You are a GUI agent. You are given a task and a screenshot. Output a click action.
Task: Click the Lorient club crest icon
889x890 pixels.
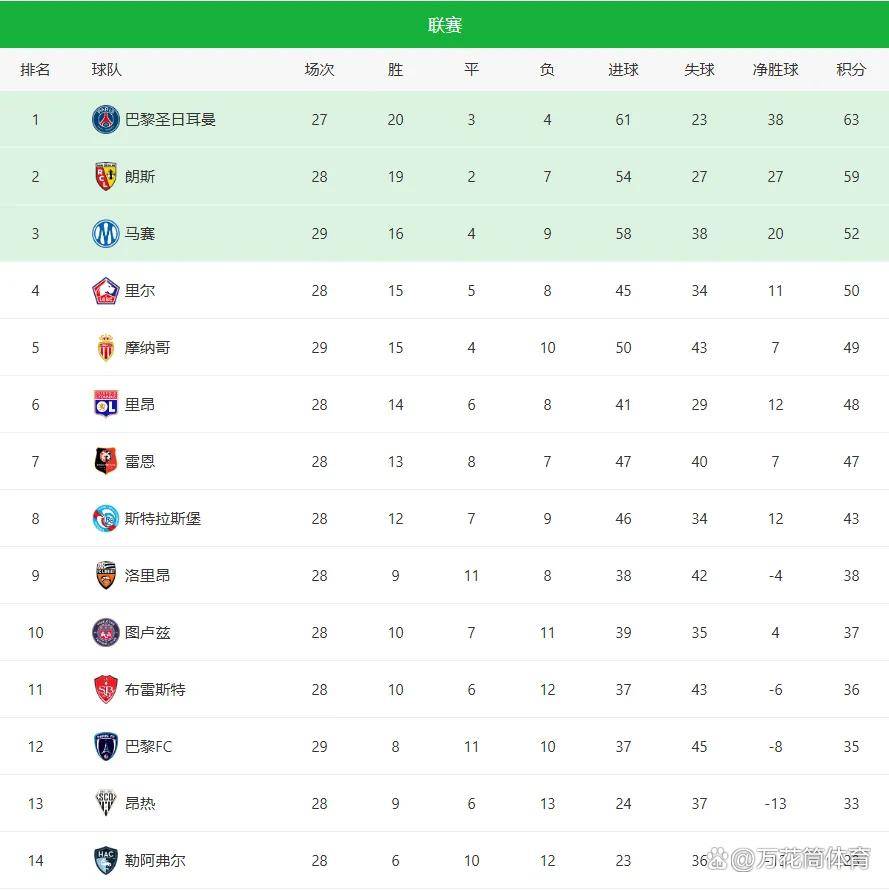click(106, 576)
